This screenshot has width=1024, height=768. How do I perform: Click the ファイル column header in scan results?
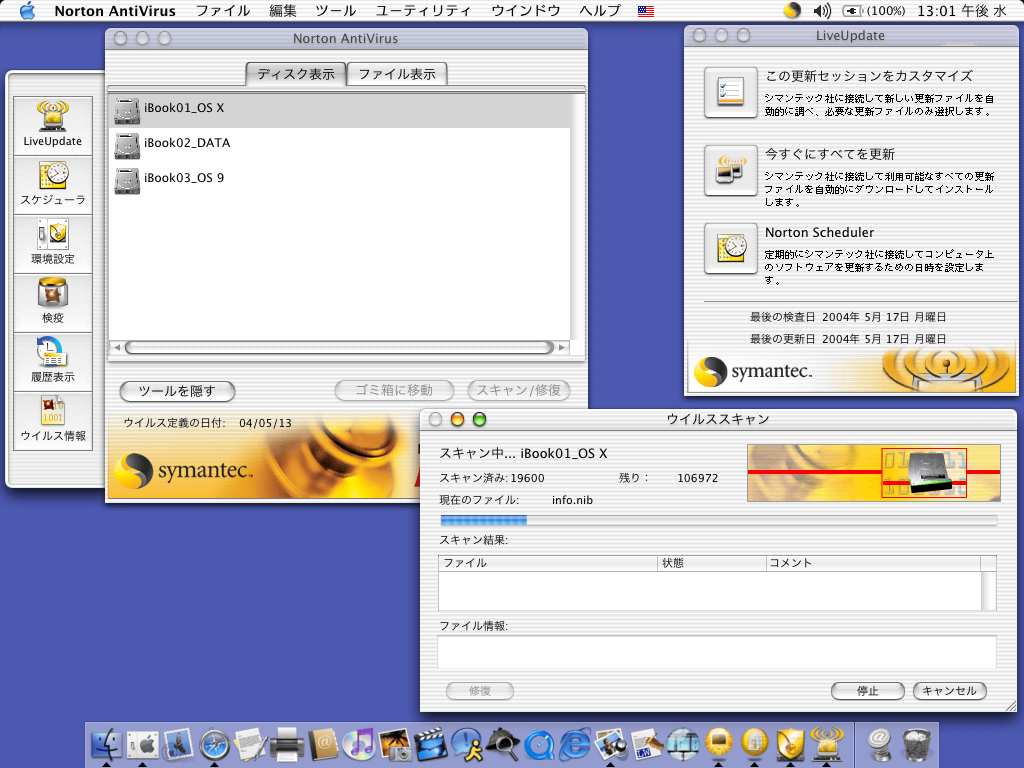point(548,563)
